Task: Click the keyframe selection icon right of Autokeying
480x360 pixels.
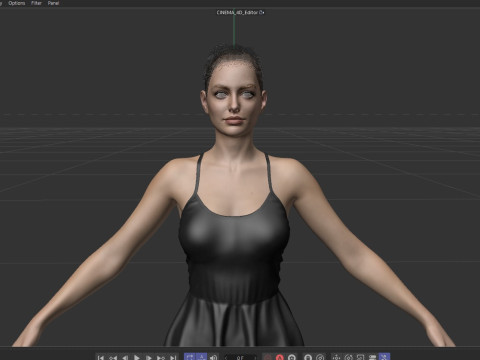Action: (x=292, y=358)
